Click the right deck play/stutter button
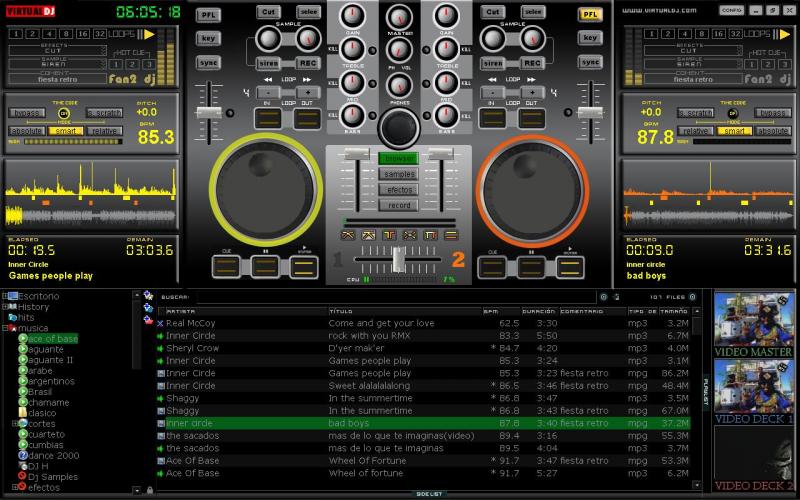 570,267
